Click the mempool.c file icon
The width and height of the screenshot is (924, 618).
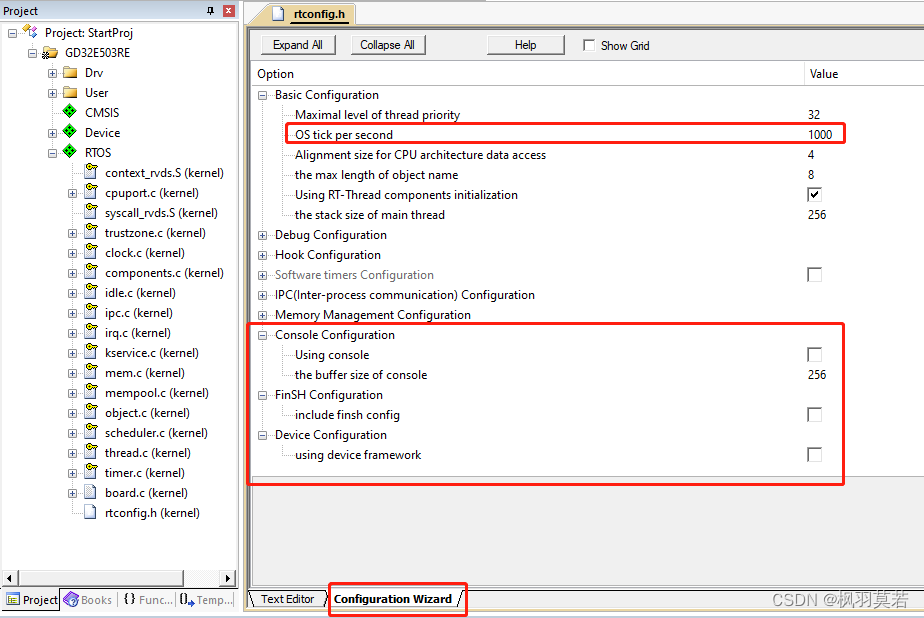tap(91, 392)
